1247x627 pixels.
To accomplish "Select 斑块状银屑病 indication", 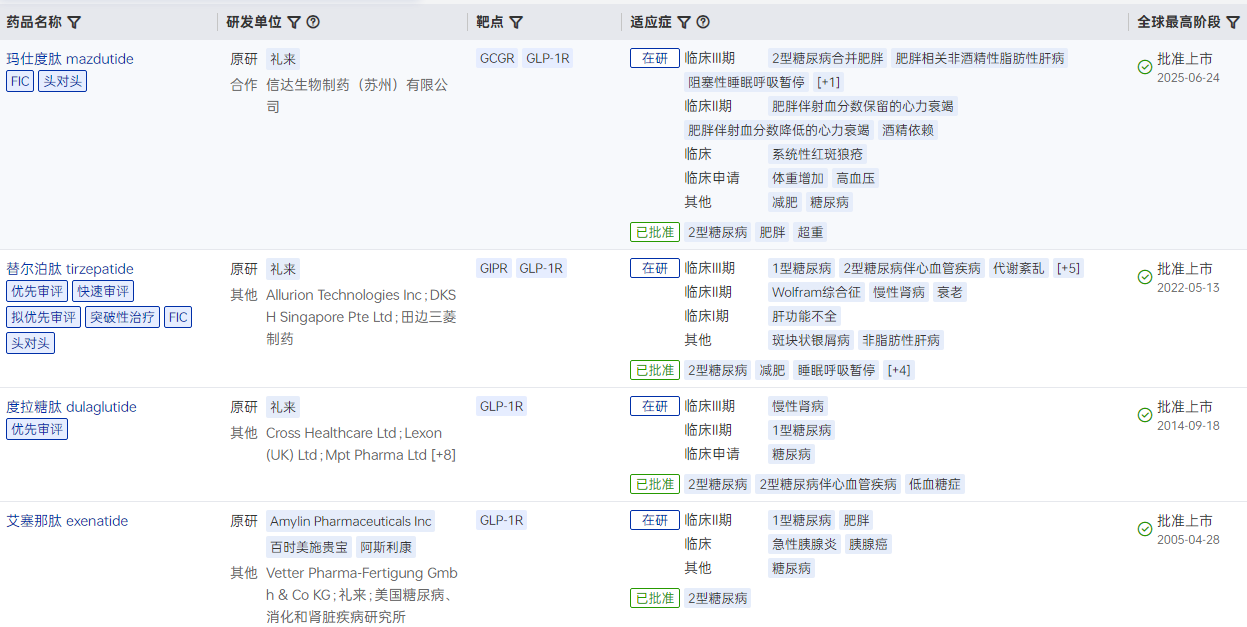I will coord(810,340).
